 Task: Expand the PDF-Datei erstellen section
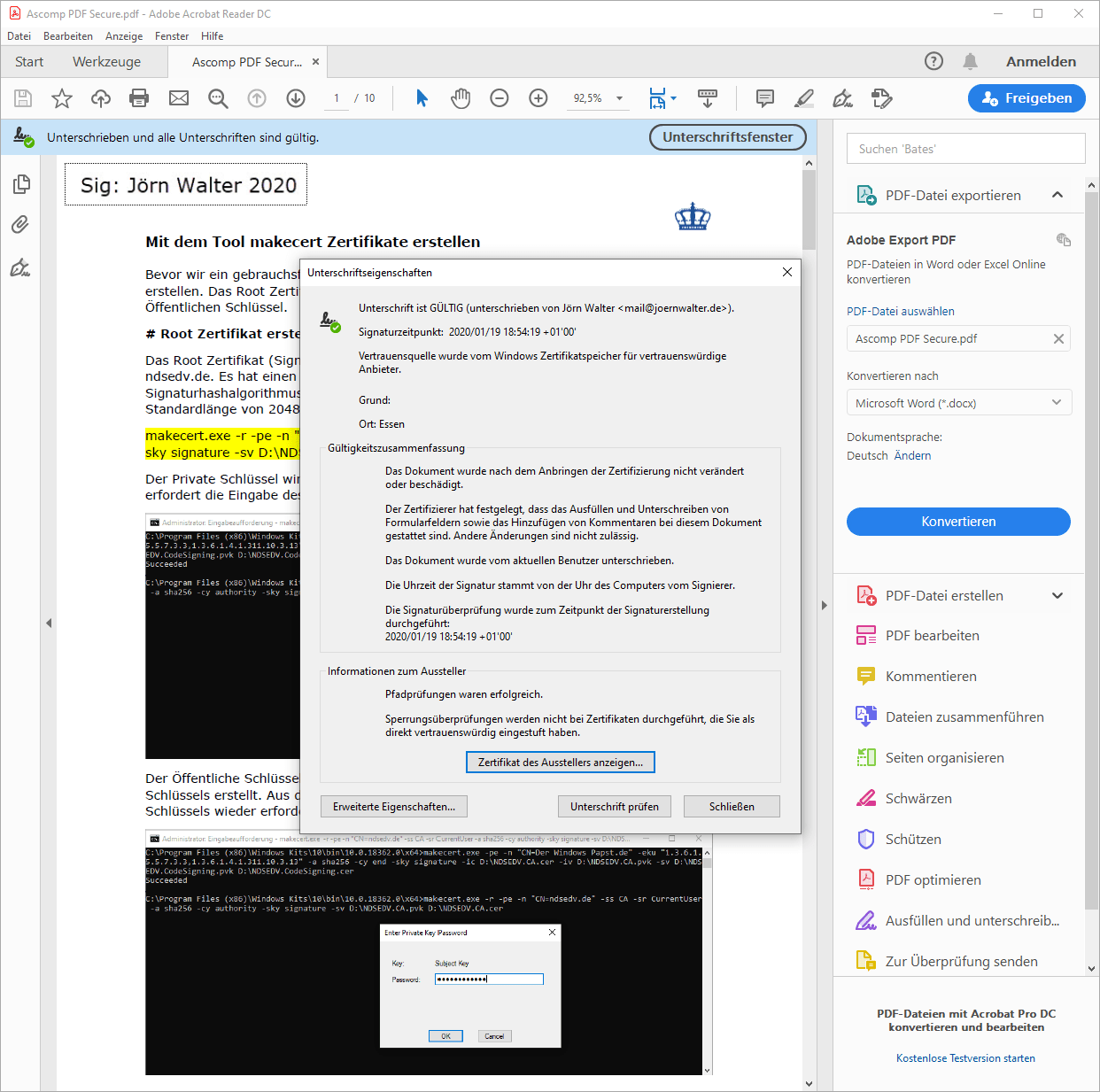coord(1057,596)
